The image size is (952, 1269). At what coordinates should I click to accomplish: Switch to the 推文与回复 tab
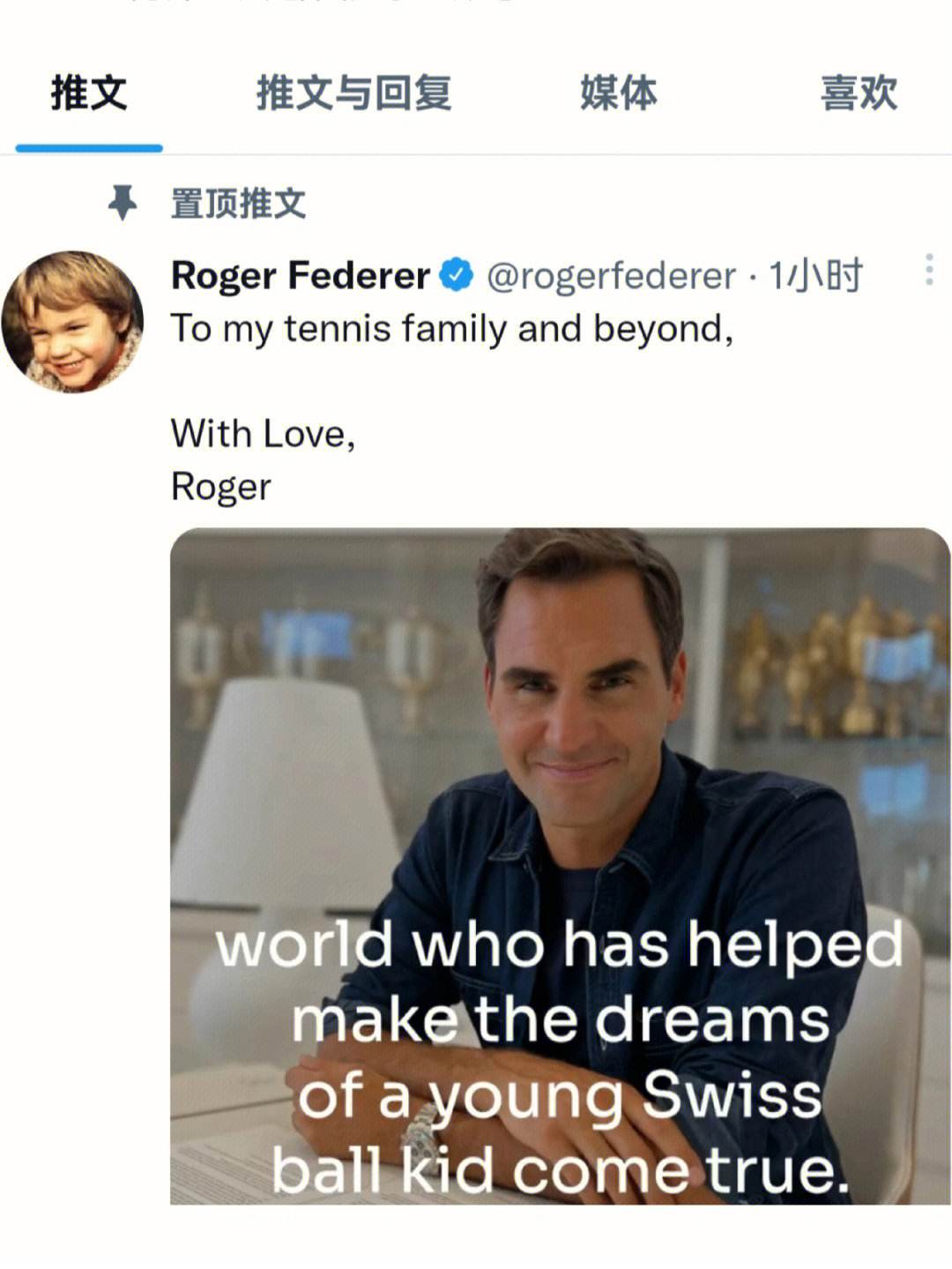tap(353, 93)
